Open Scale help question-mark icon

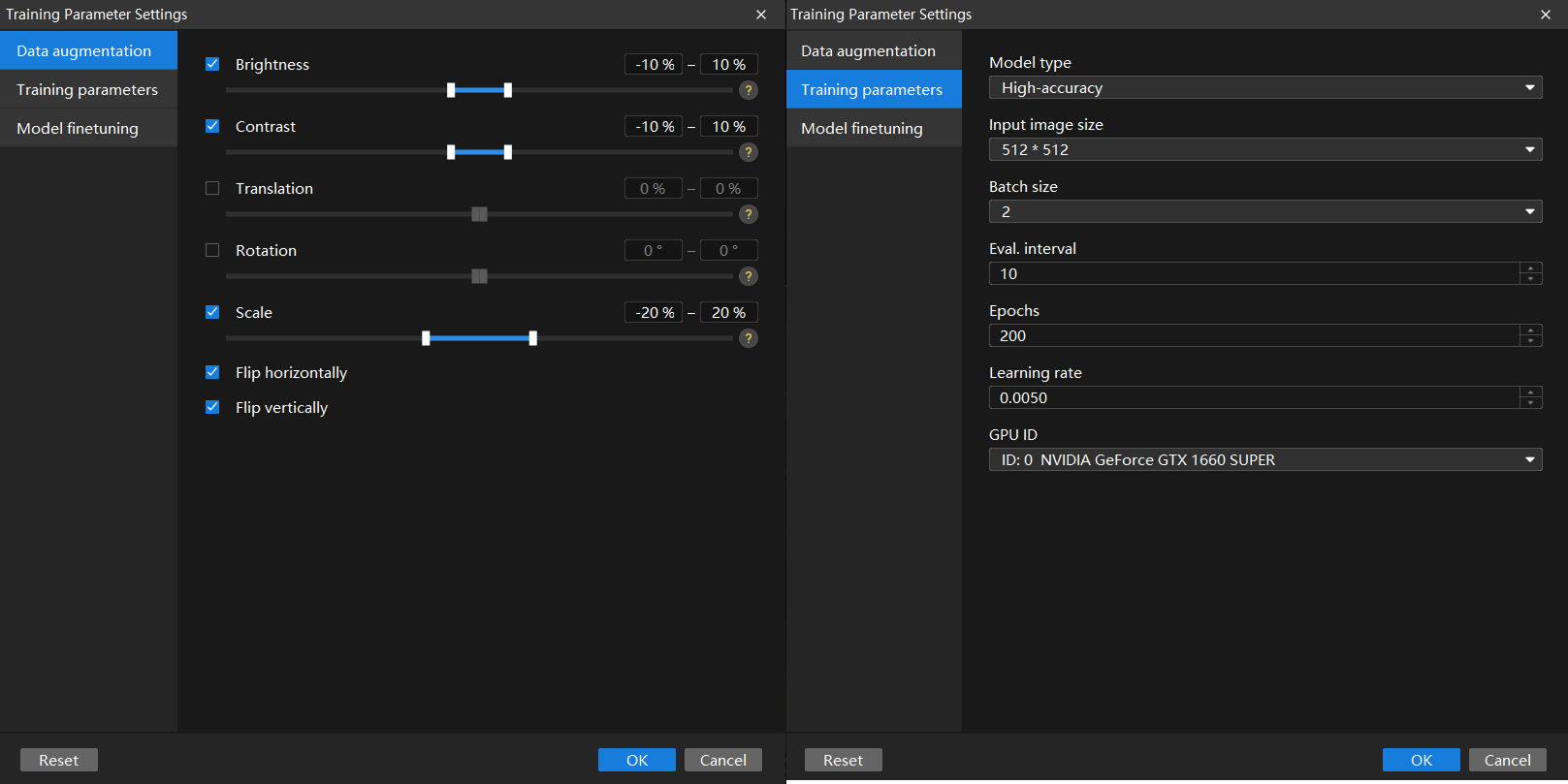click(749, 338)
